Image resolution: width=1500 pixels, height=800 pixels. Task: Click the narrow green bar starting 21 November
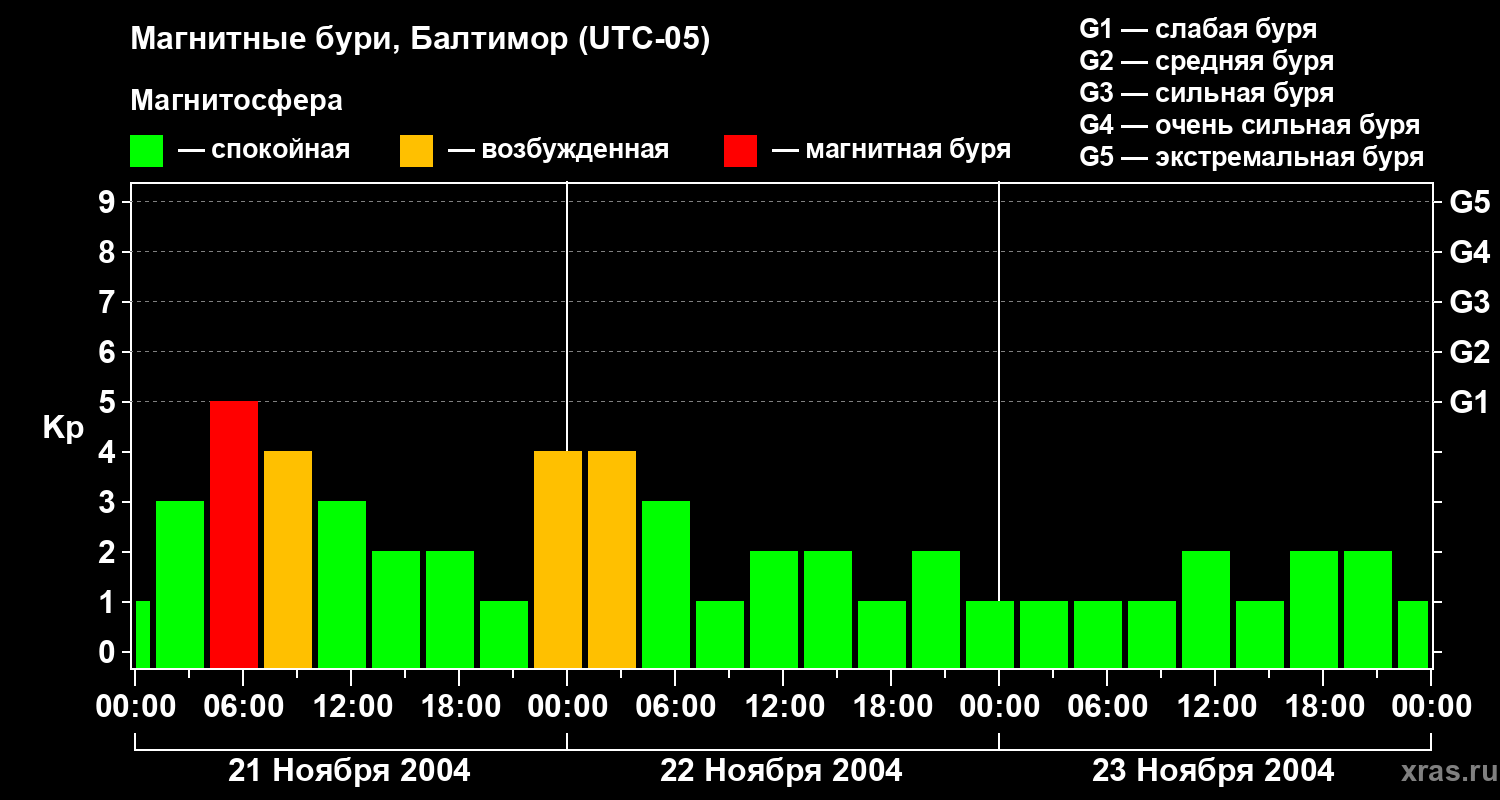point(142,634)
